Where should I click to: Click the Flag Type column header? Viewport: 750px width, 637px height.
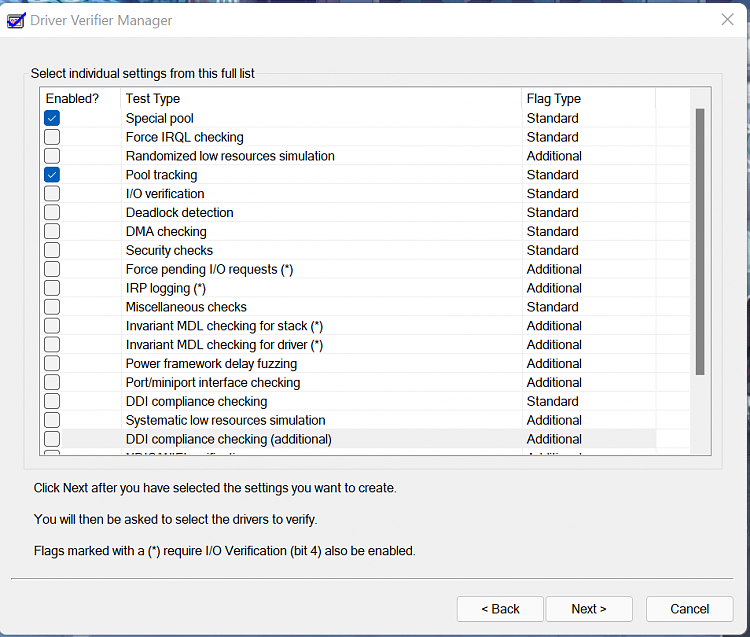tap(588, 98)
